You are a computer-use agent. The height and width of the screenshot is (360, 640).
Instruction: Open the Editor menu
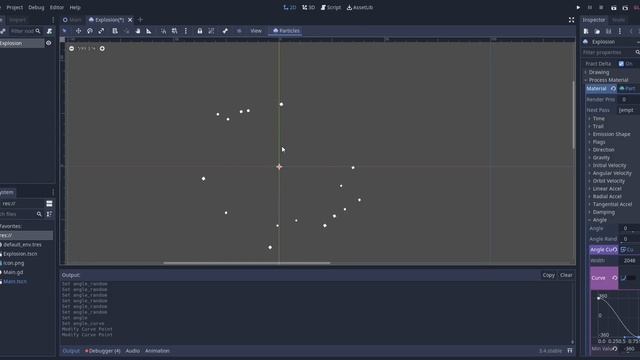point(57,7)
